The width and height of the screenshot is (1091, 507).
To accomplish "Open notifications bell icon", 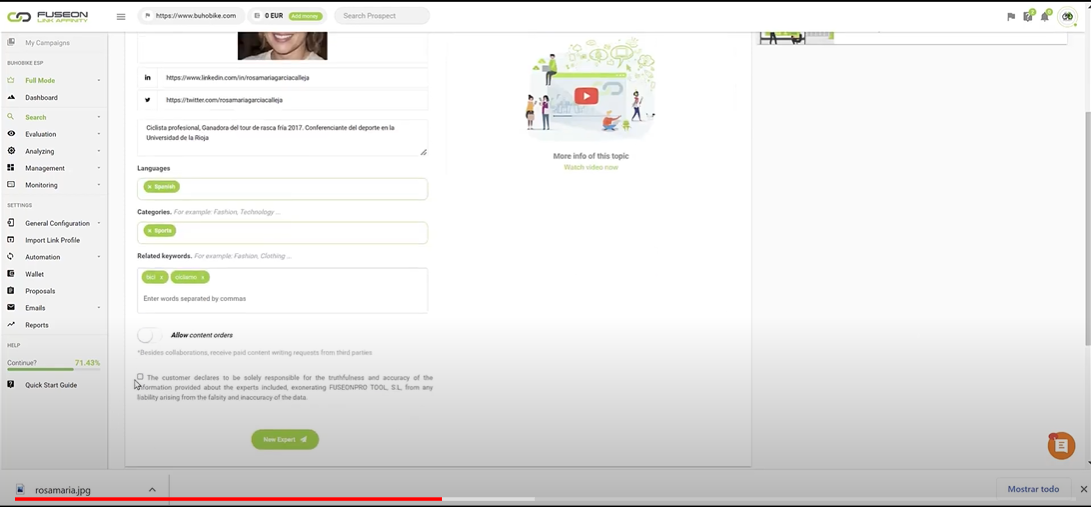I will click(1044, 16).
